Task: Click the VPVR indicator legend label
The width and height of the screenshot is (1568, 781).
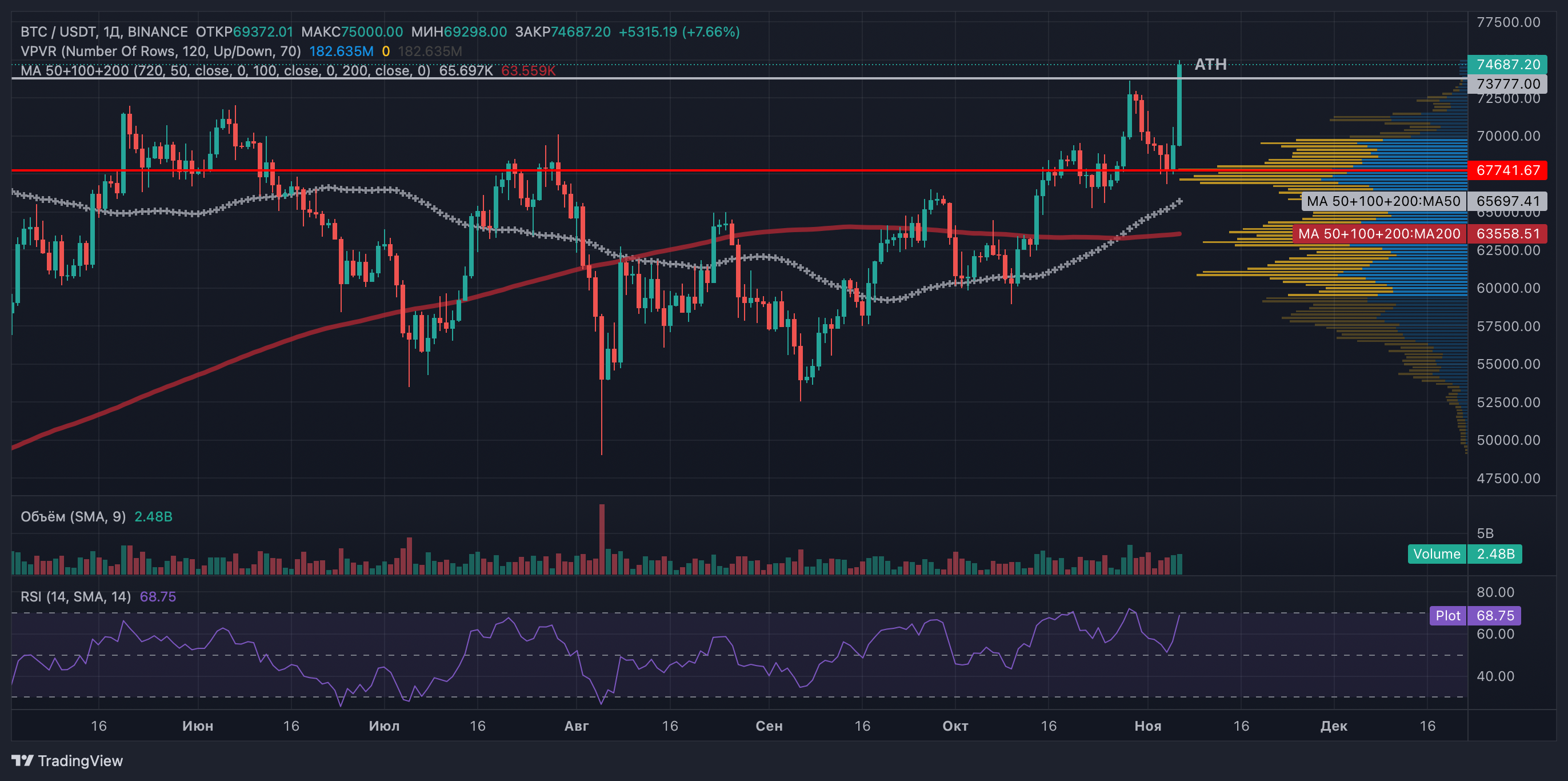Action: pos(161,51)
